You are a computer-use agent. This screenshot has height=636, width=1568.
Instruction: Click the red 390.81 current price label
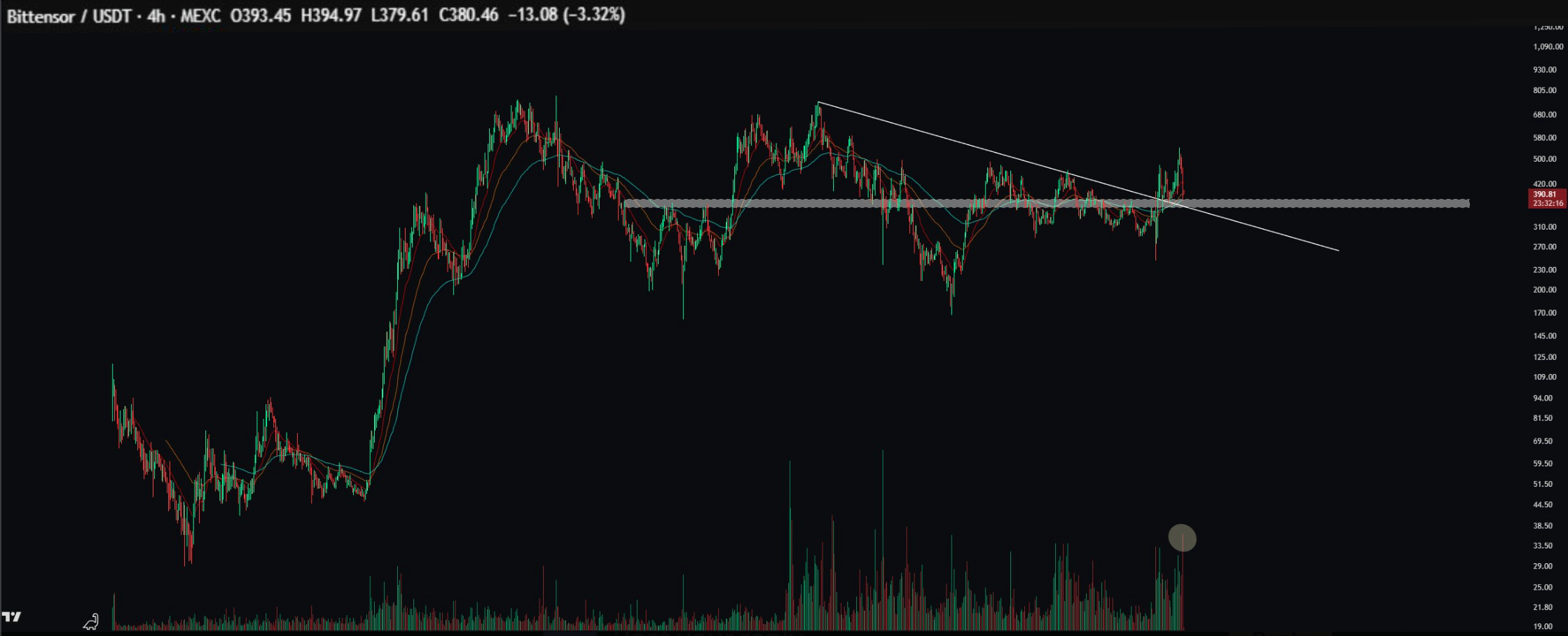(x=1546, y=195)
